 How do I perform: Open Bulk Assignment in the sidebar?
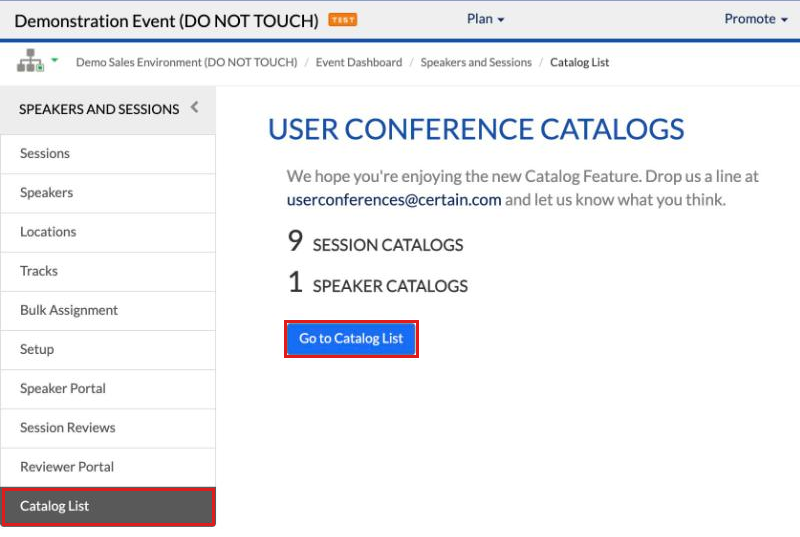pyautogui.click(x=108, y=311)
